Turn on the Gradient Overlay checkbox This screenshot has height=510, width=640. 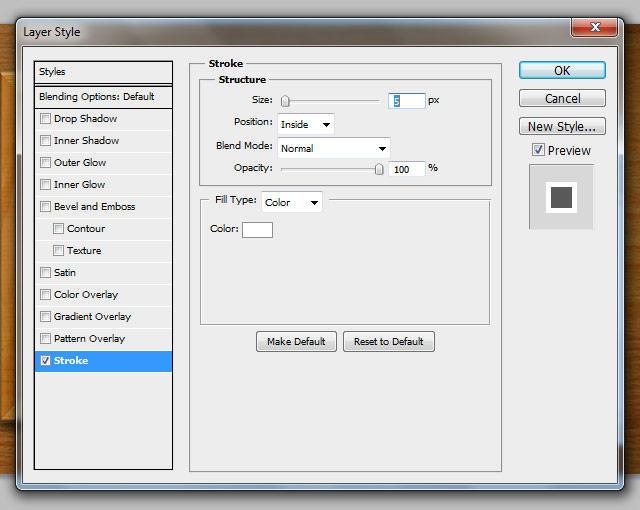point(45,317)
